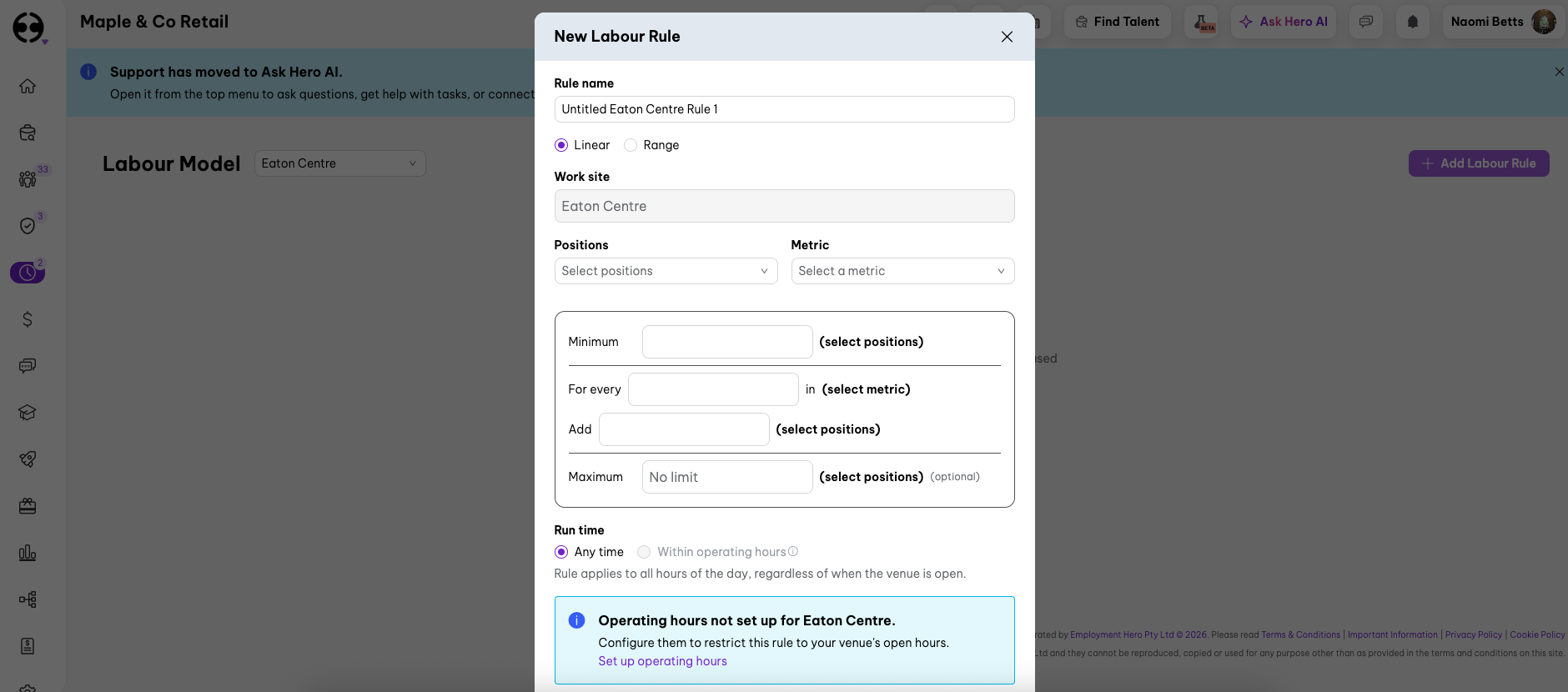This screenshot has height=692, width=1568.
Task: Open the messages icon in top bar
Action: pyautogui.click(x=1366, y=22)
